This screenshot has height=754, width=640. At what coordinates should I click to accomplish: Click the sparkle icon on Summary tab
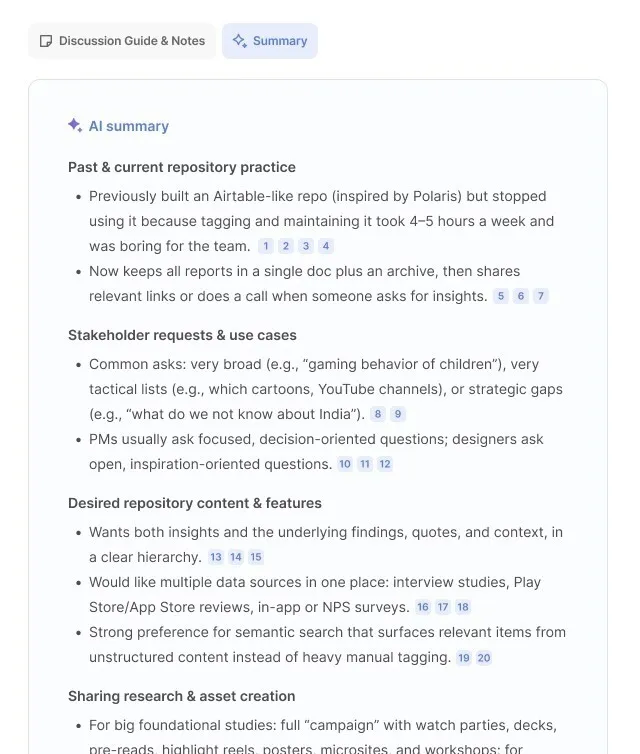(x=240, y=41)
